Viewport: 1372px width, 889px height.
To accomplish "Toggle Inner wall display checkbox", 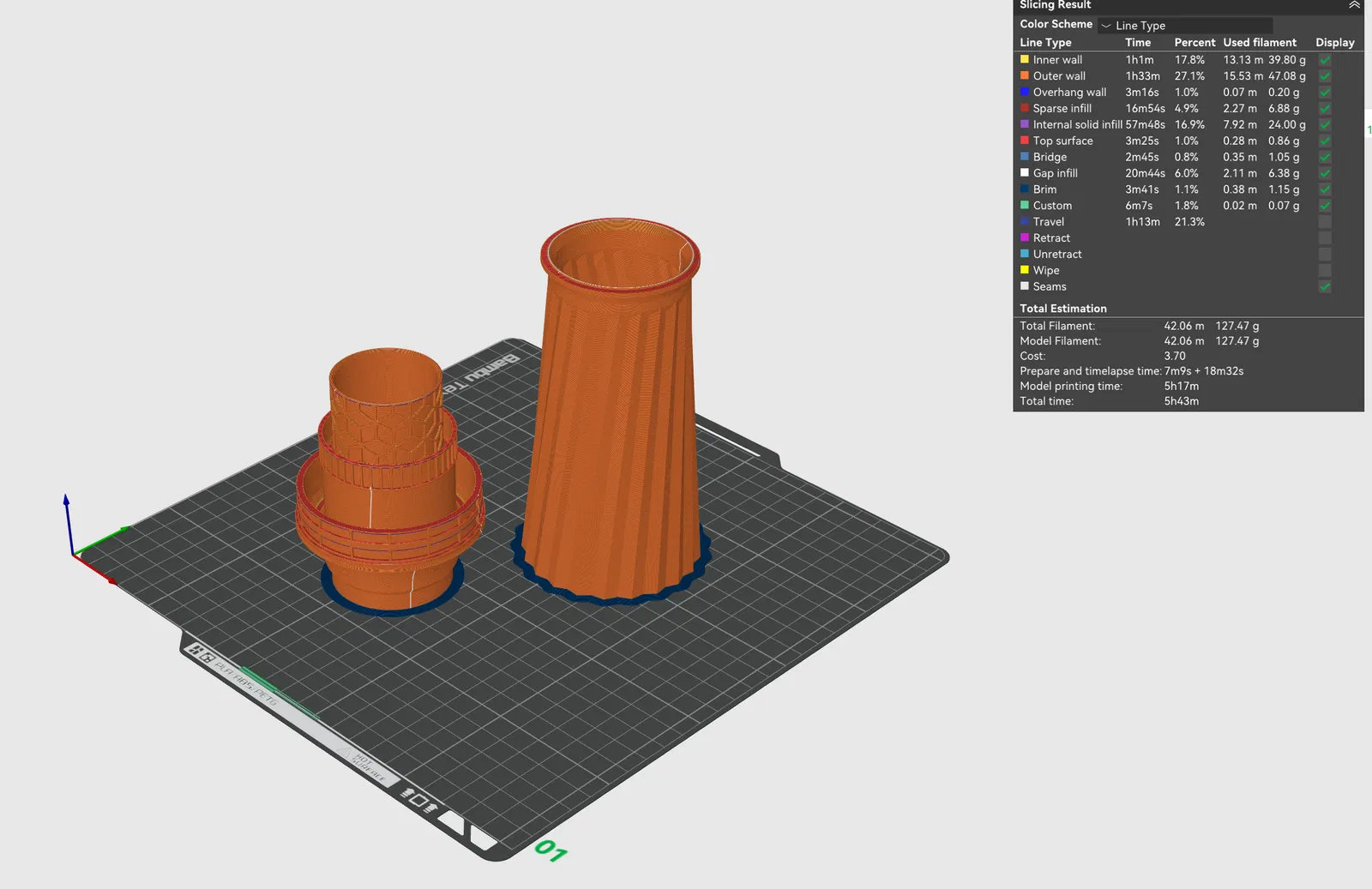I will click(x=1325, y=60).
